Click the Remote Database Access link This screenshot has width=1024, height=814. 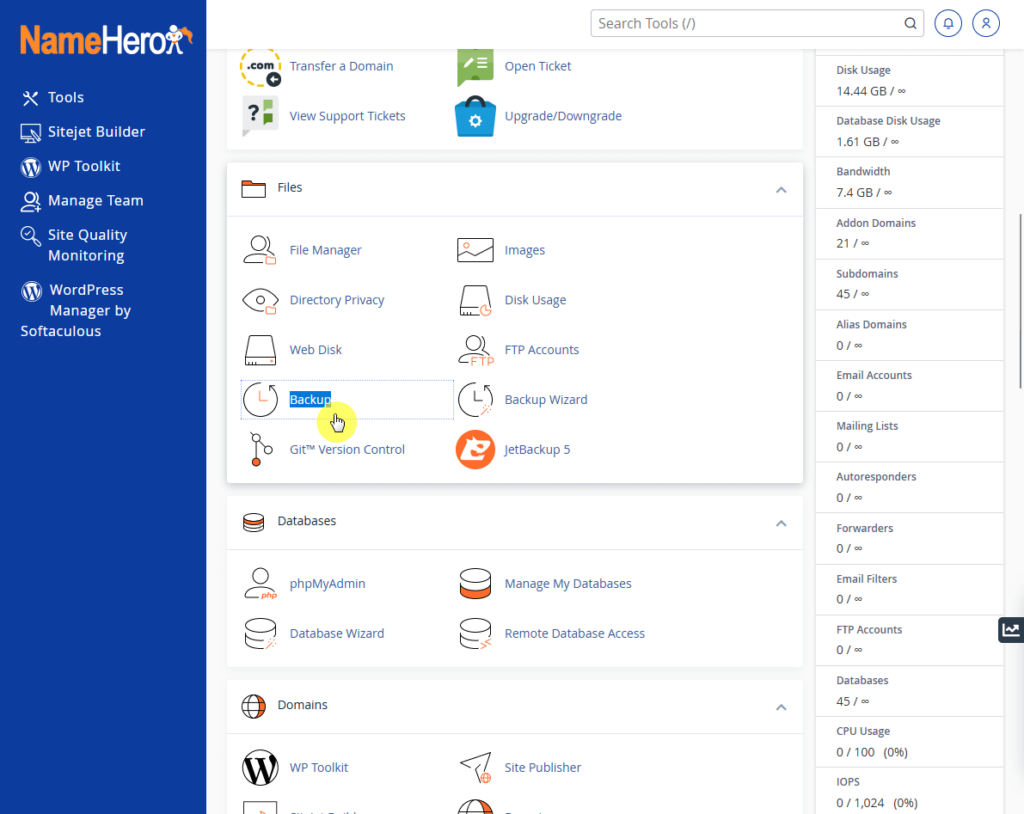point(574,634)
